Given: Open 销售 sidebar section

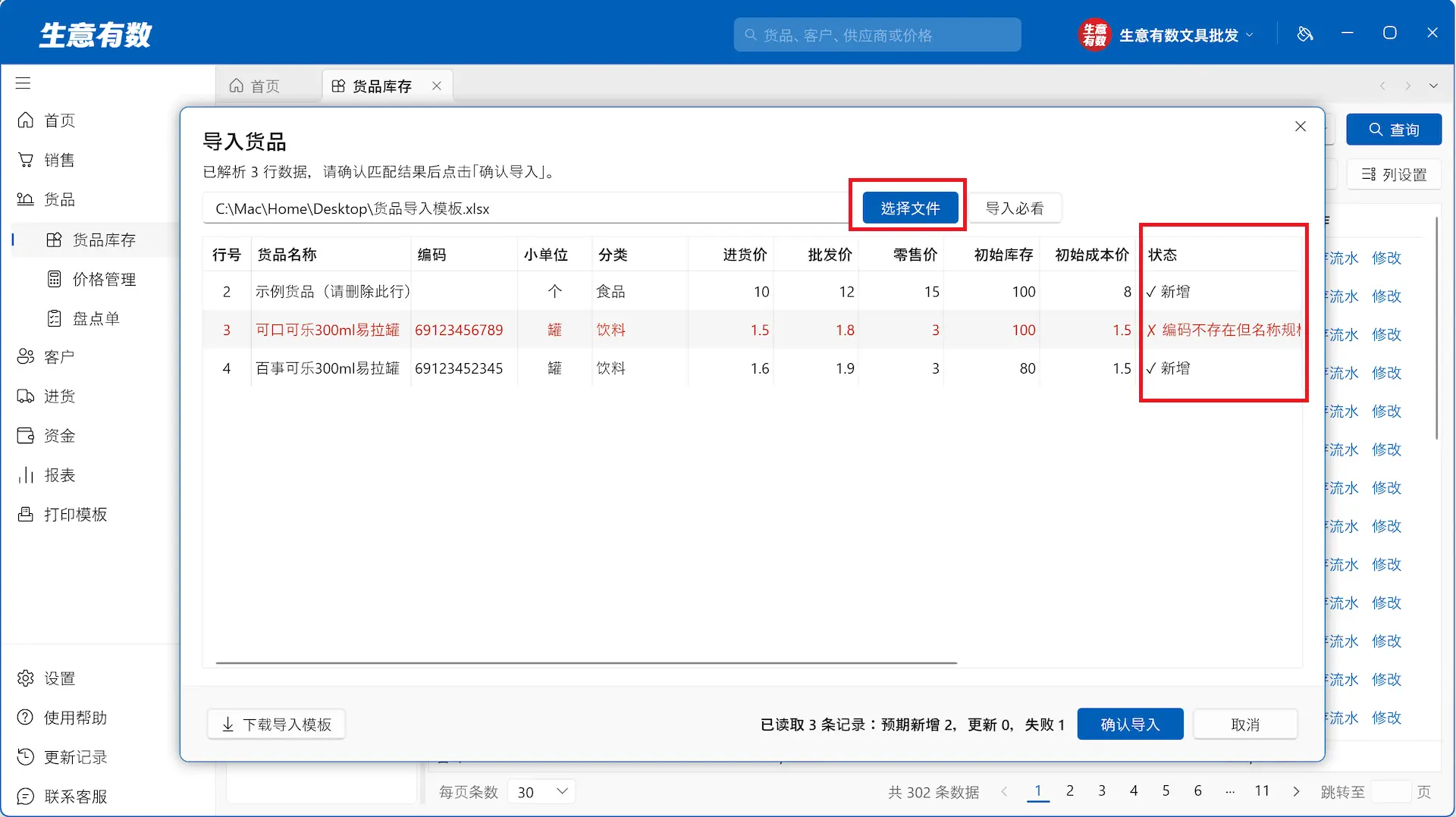Looking at the screenshot, I should [59, 160].
